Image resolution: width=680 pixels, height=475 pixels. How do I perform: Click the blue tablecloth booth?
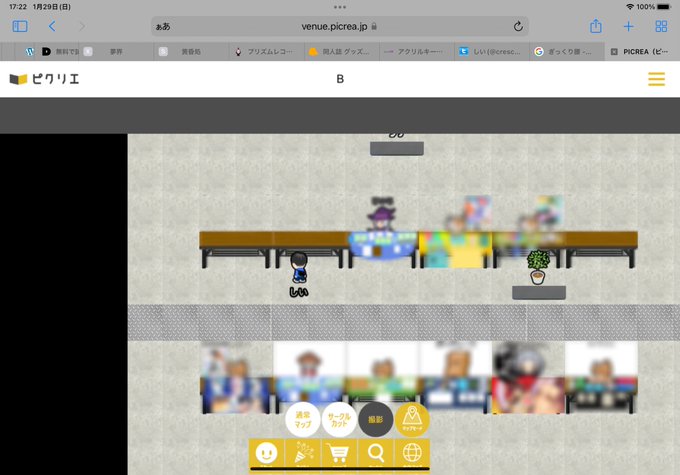tap(382, 246)
